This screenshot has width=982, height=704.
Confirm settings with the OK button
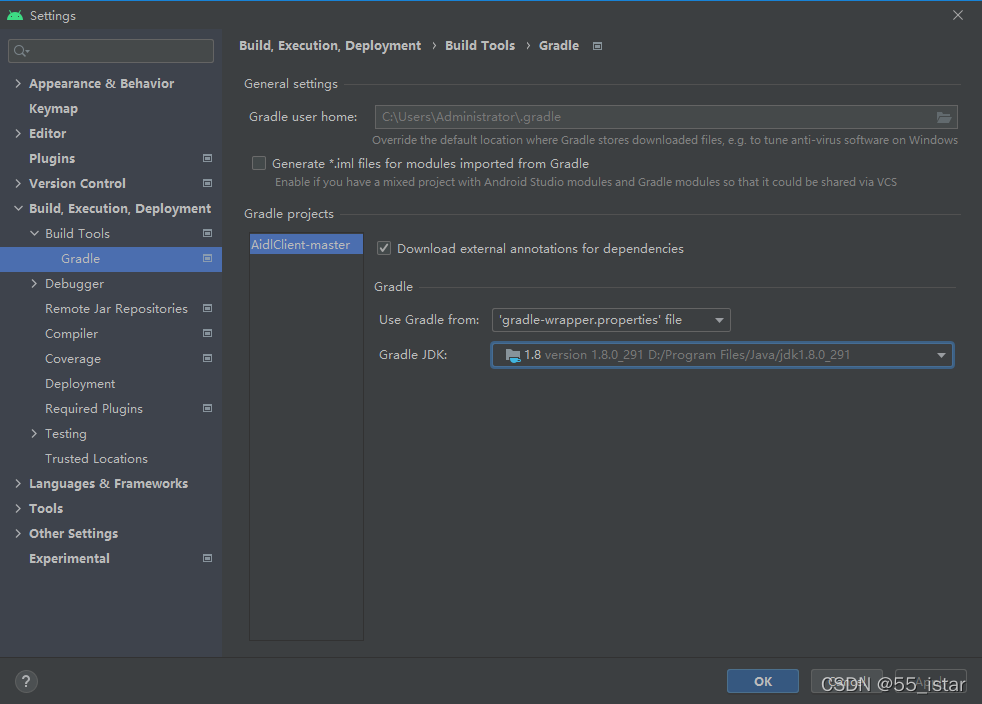coord(762,681)
